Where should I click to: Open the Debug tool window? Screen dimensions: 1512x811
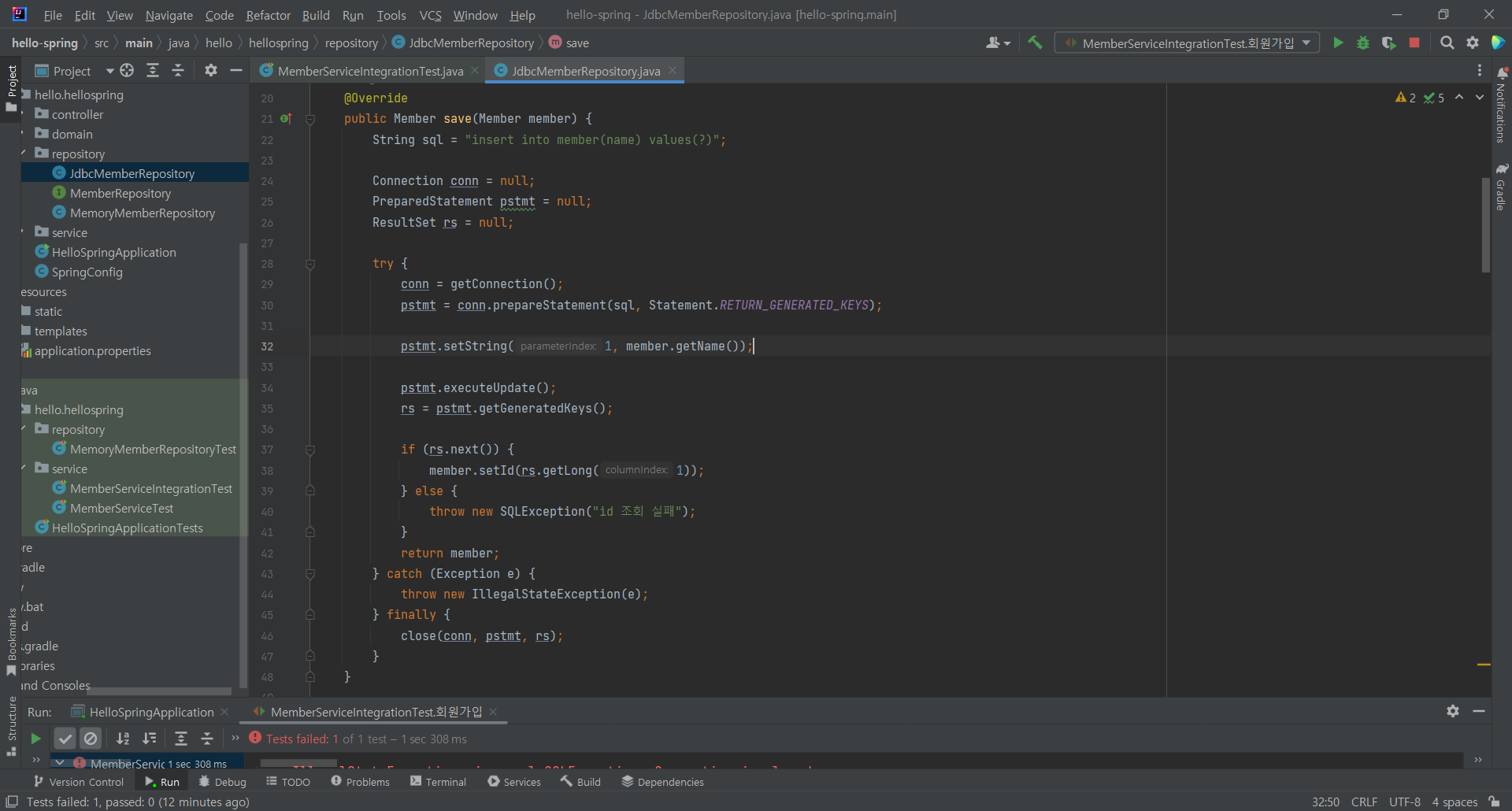[223, 782]
